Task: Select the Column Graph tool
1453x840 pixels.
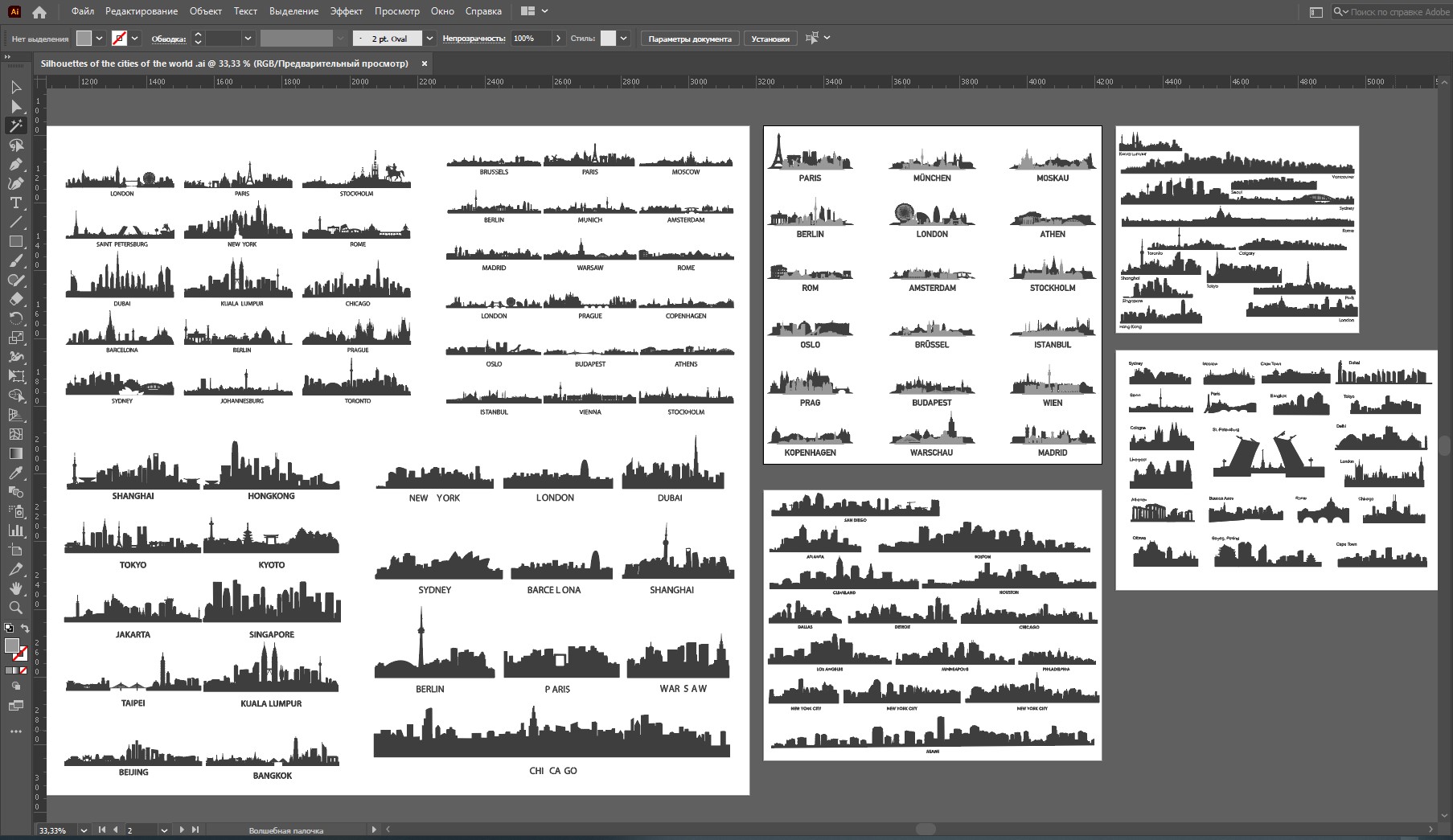Action: coord(15,531)
